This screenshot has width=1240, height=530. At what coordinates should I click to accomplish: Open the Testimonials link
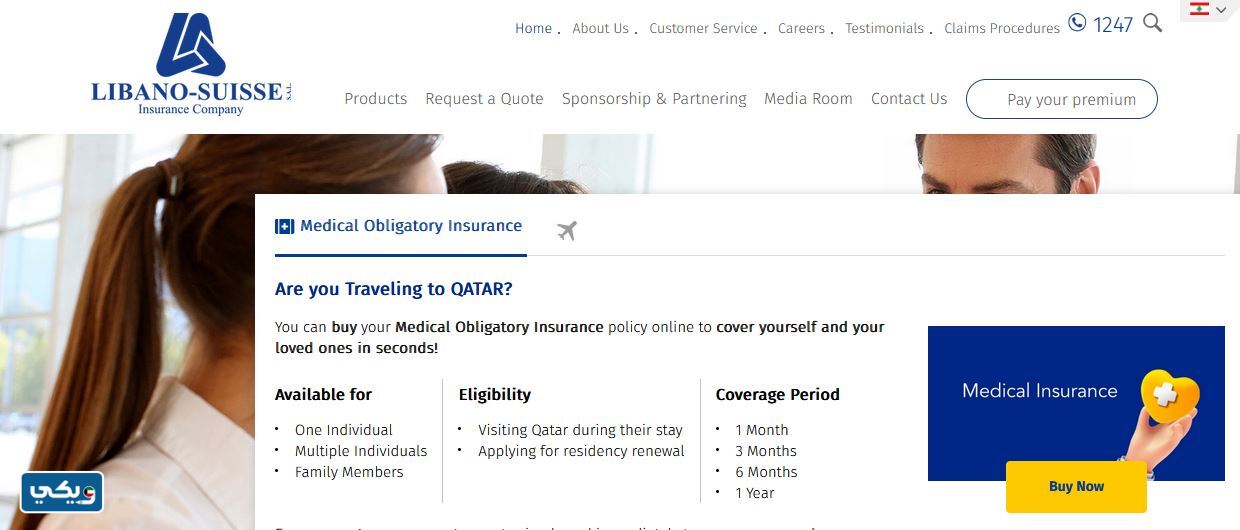point(884,29)
